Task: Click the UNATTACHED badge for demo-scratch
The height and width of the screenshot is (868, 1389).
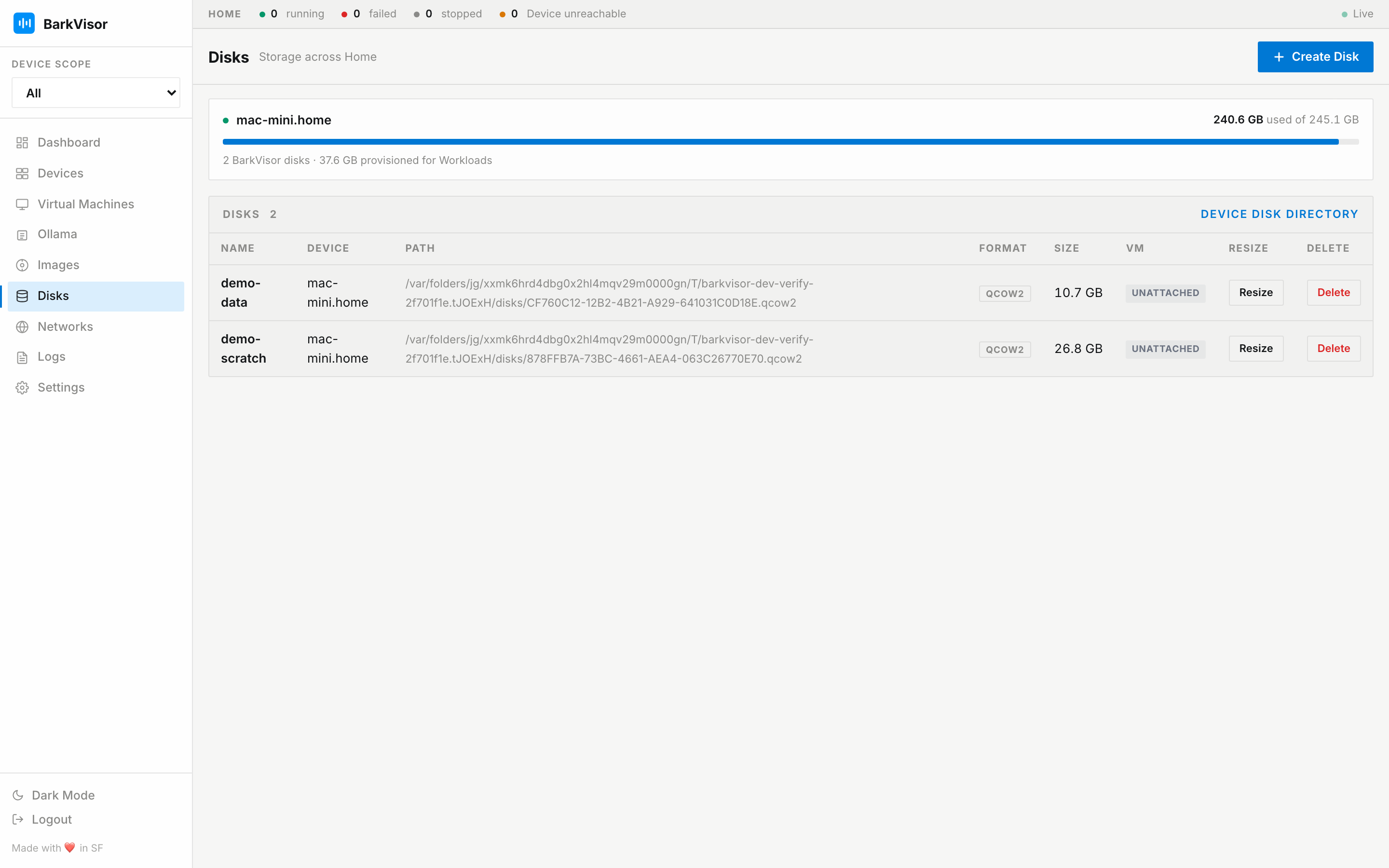Action: tap(1165, 349)
